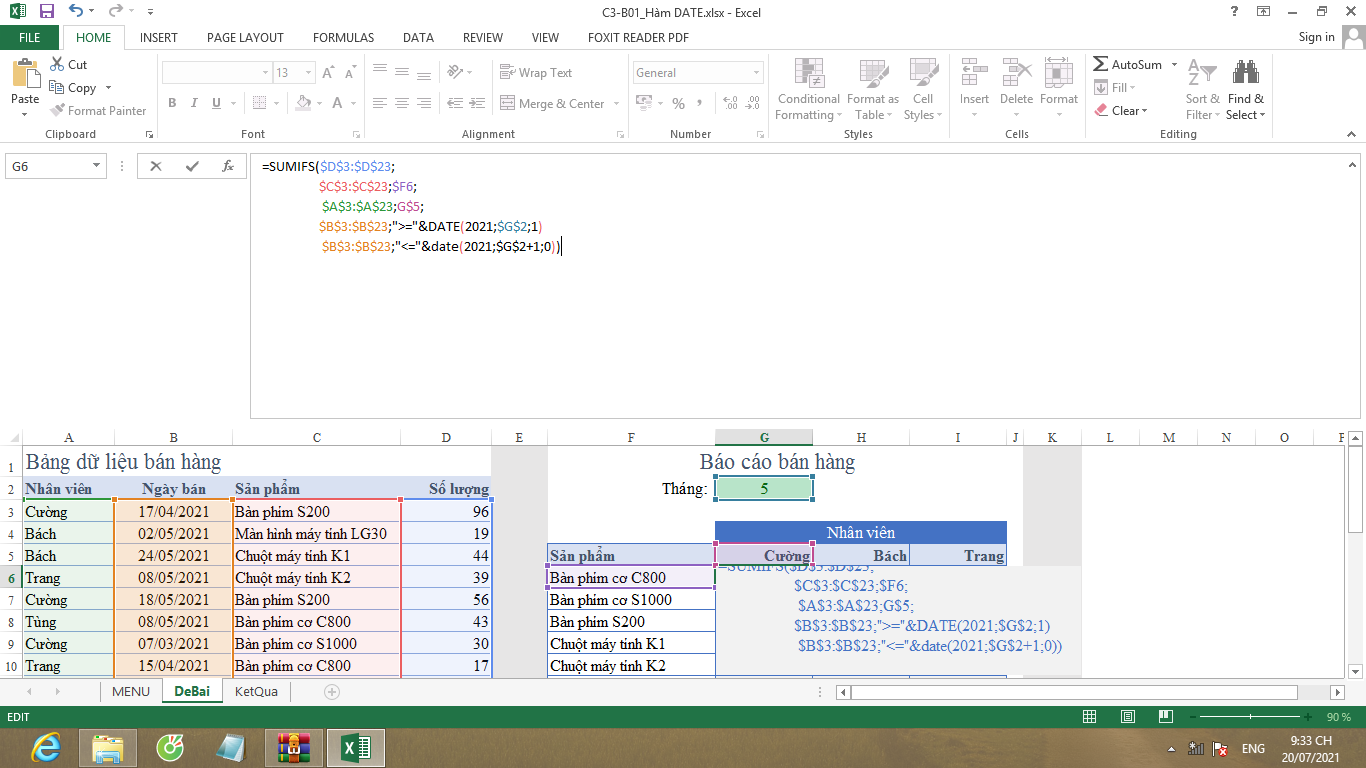
Task: Switch to the VIEW ribbon tab
Action: click(545, 37)
